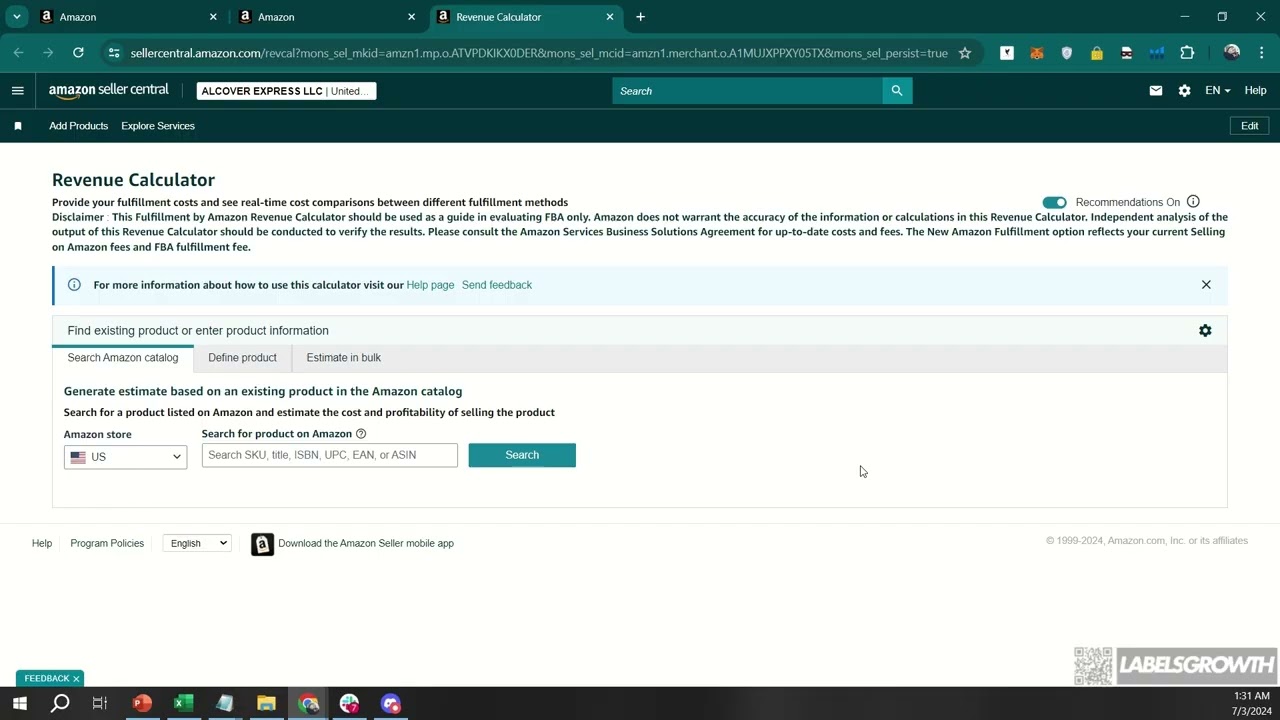Screen dimensions: 1280x720
Task: Open the Help page link in the banner
Action: coord(430,284)
